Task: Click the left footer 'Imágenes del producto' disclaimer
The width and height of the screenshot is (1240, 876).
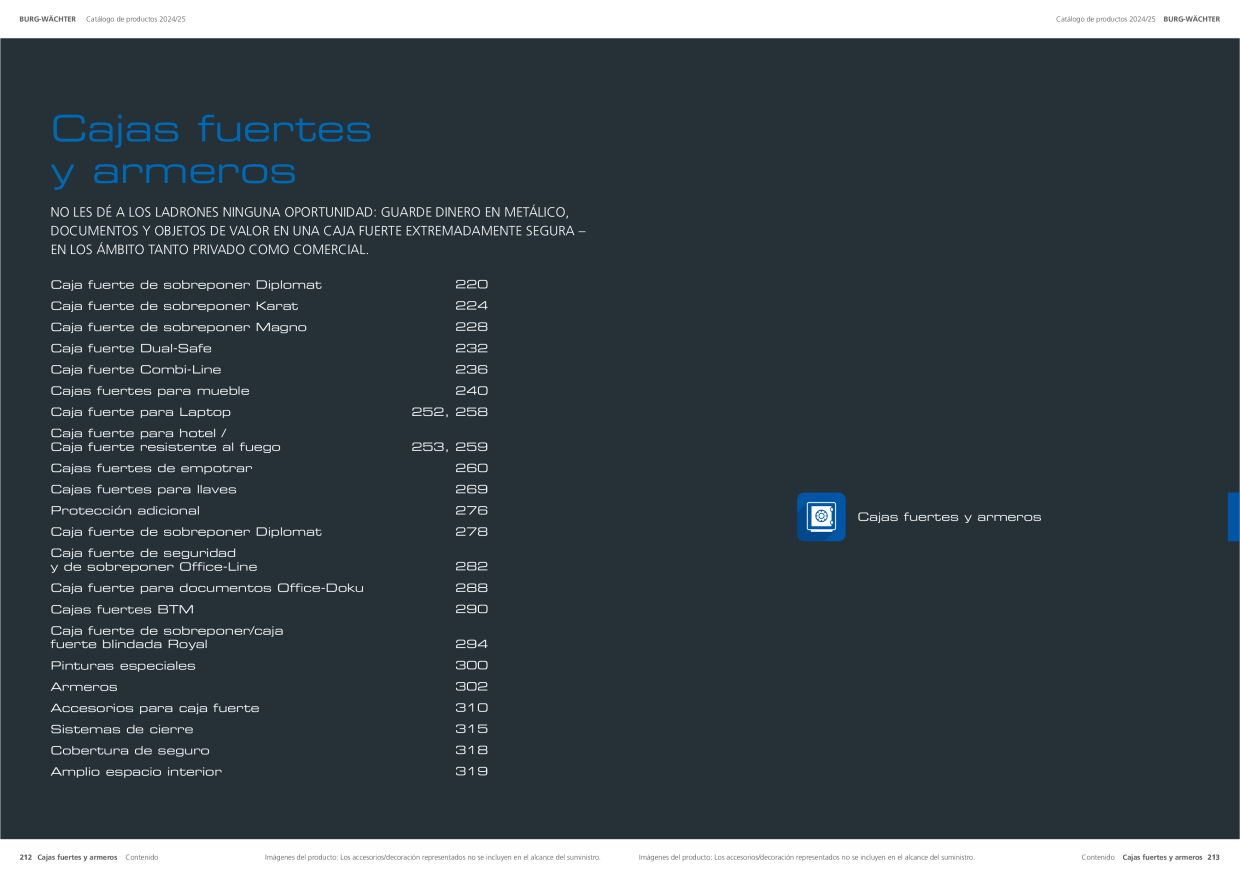Action: [432, 857]
